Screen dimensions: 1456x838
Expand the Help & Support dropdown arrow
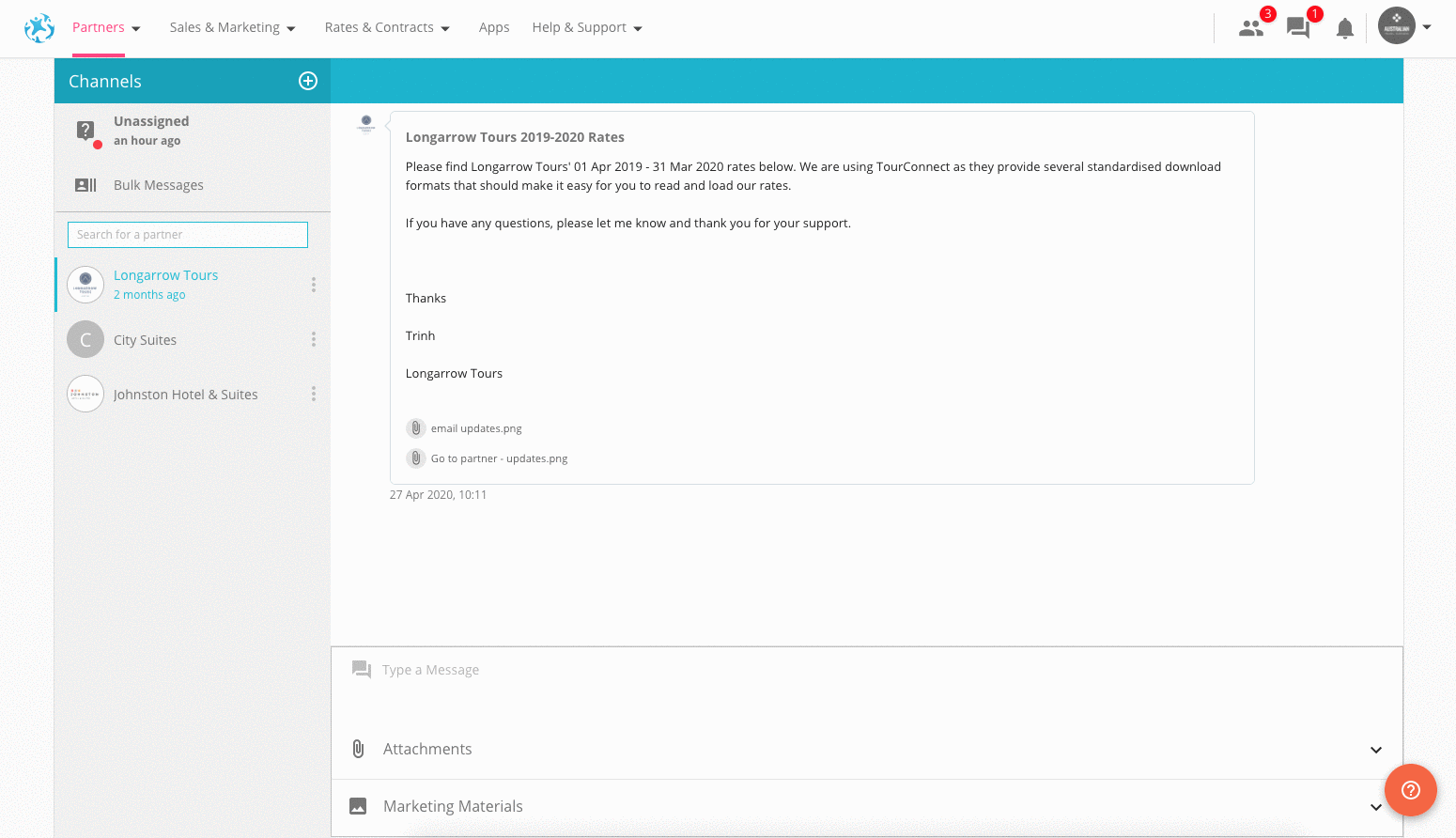tap(638, 29)
